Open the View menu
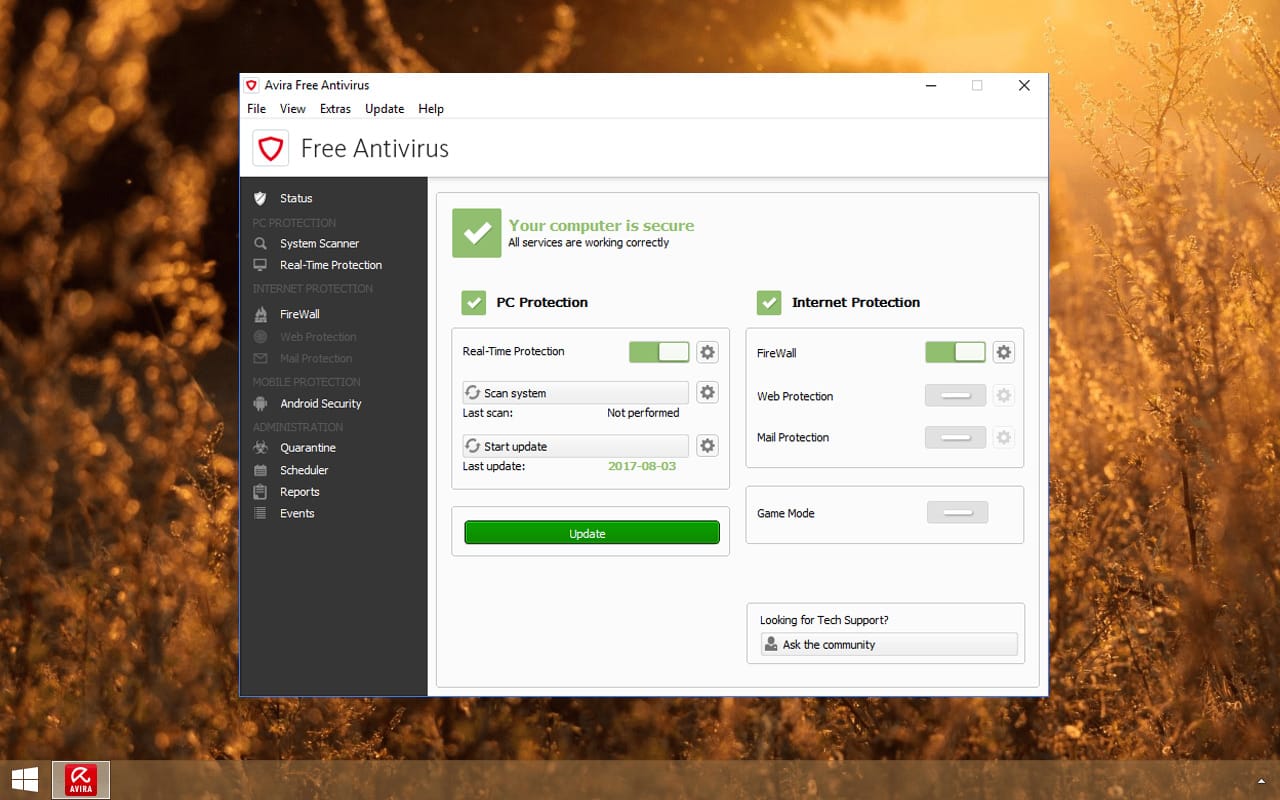This screenshot has width=1280, height=800. [293, 109]
